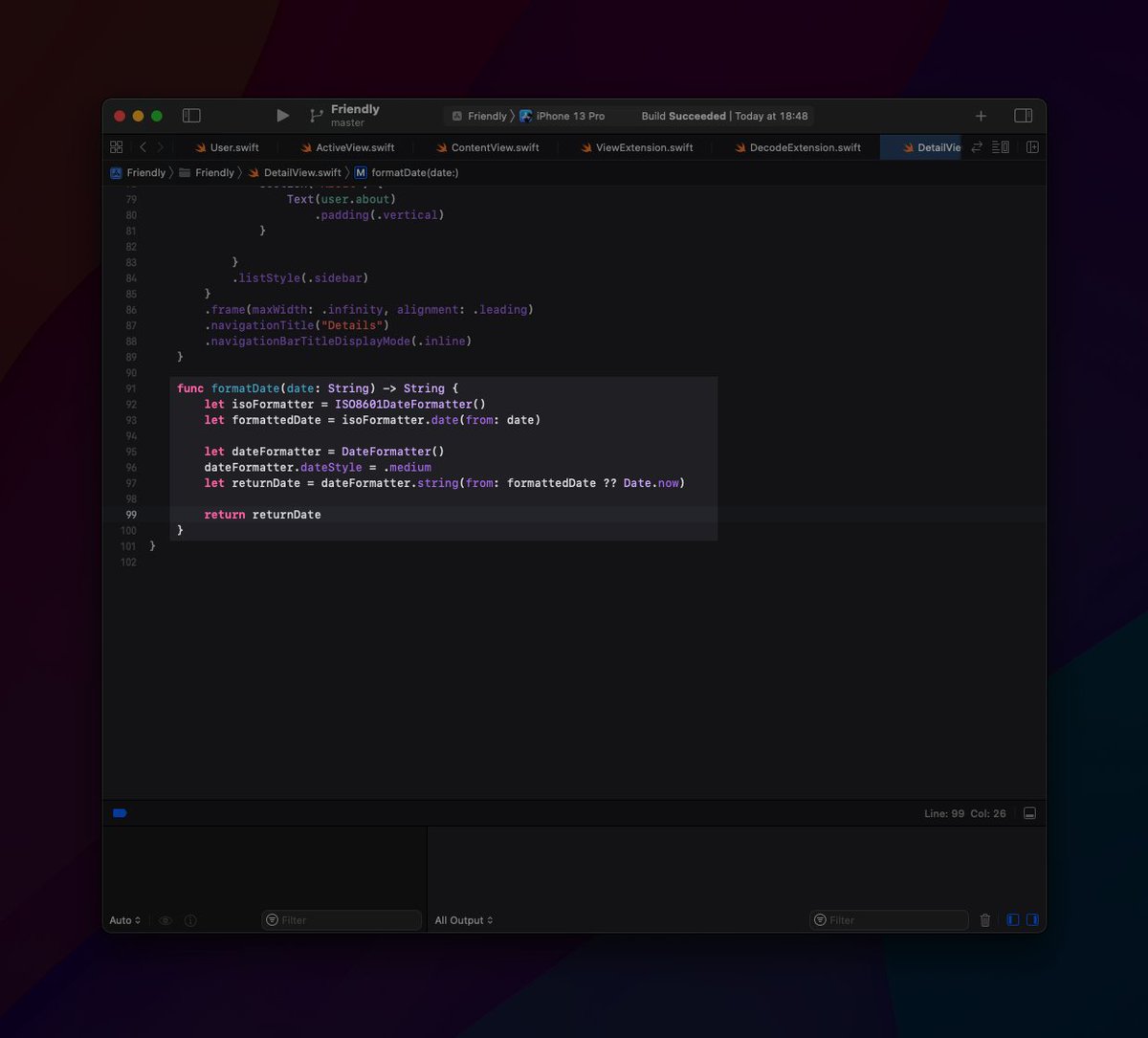Viewport: 1148px width, 1038px height.
Task: Open the All Output dropdown
Action: point(464,920)
